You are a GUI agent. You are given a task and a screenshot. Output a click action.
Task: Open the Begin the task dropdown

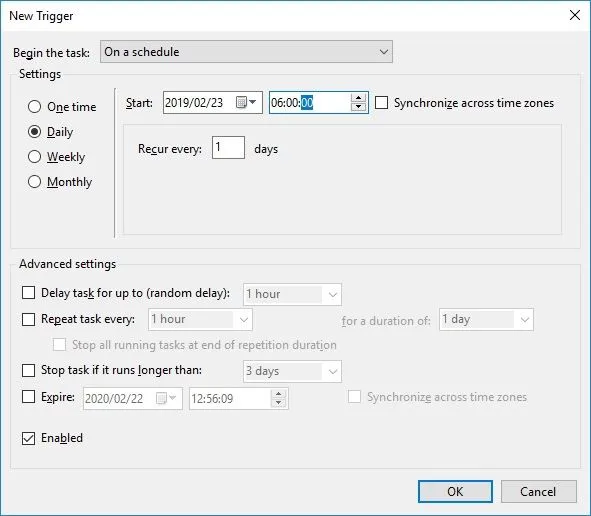pyautogui.click(x=247, y=52)
